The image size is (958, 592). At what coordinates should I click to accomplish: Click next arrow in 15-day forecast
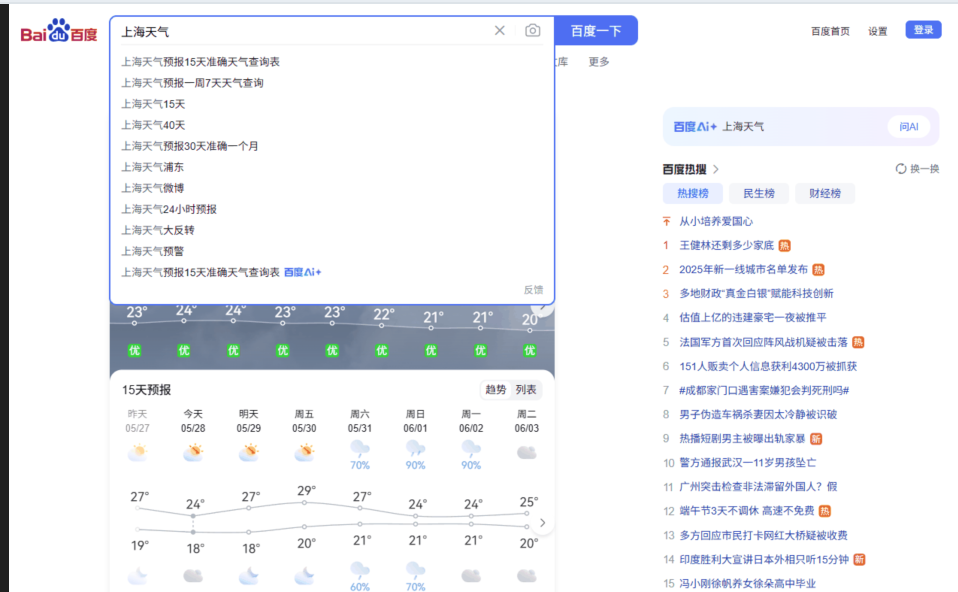543,523
